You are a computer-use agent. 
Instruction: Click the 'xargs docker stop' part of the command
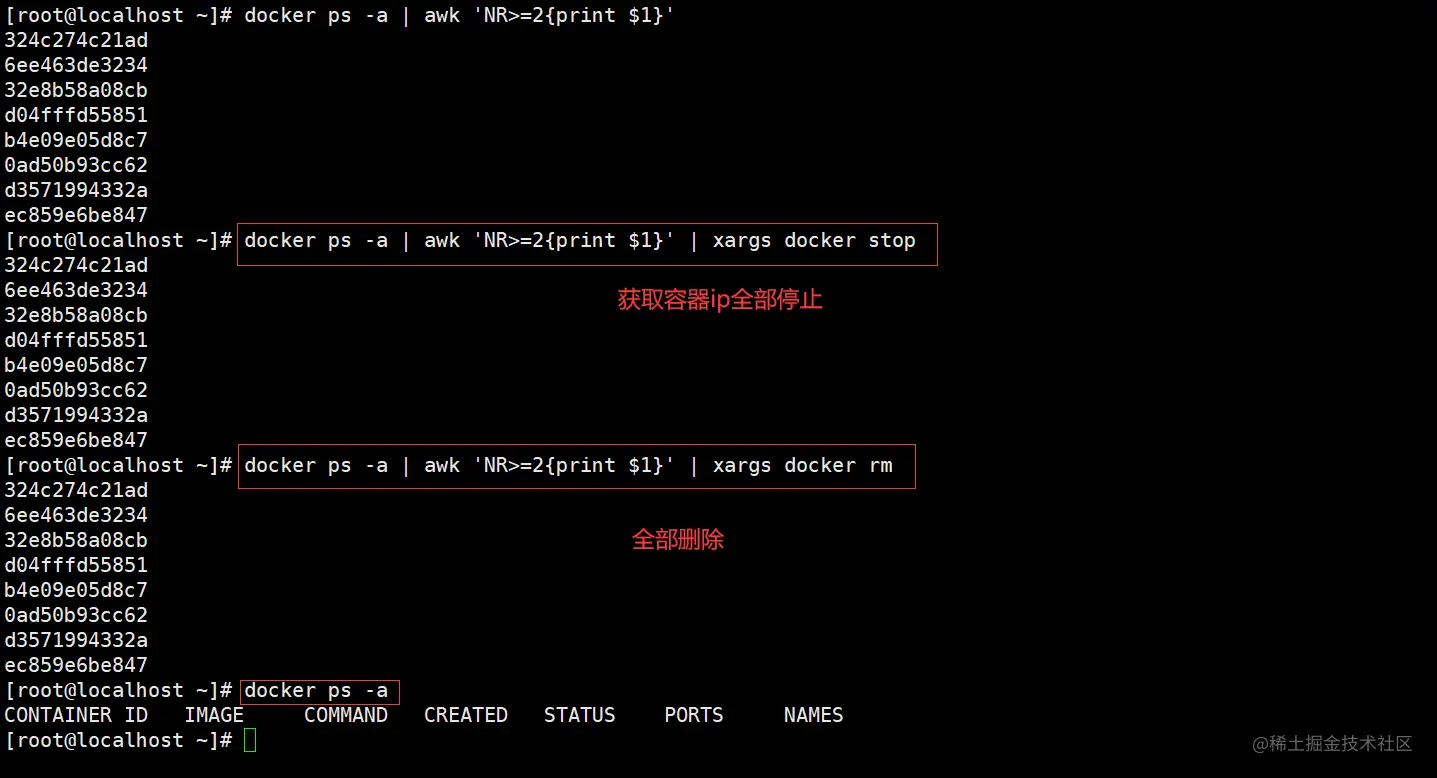[x=814, y=241]
